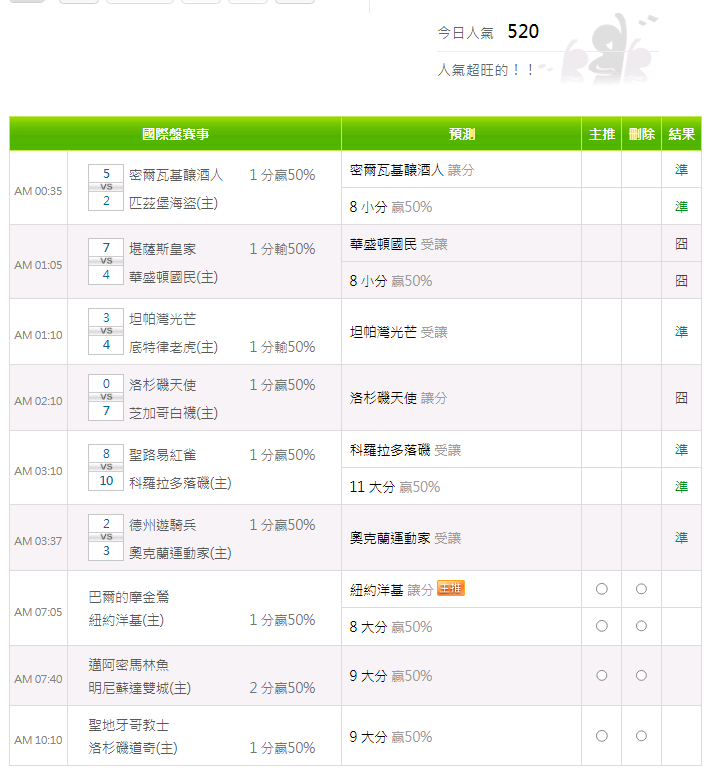This screenshot has height=780, width=718.
Task: Click the 8 vs 10 score box
Action: coord(106,467)
